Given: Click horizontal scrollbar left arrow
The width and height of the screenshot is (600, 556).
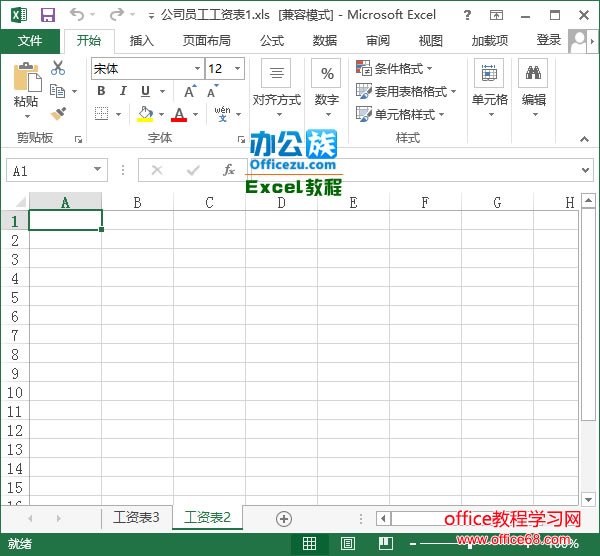Looking at the screenshot, I should pos(383,519).
